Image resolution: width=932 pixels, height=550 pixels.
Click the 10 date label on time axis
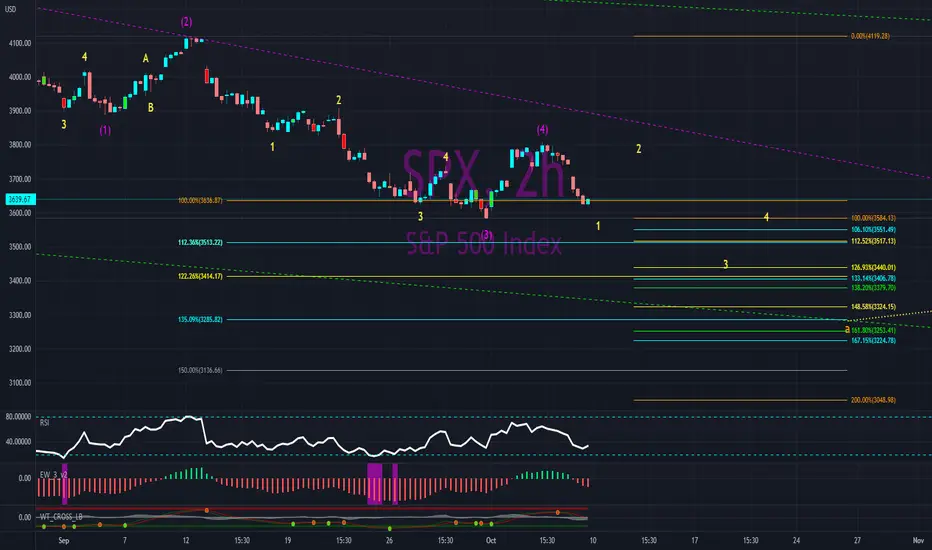pos(593,540)
